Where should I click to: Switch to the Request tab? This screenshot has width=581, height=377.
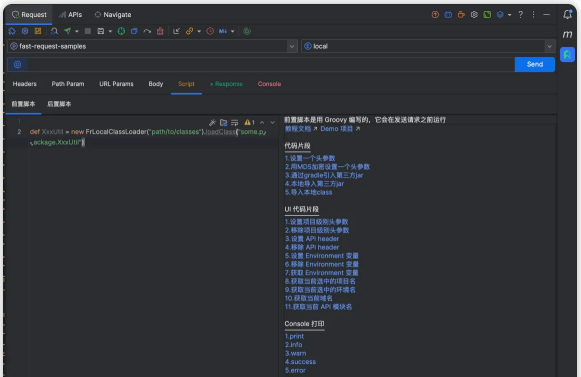click(x=29, y=14)
